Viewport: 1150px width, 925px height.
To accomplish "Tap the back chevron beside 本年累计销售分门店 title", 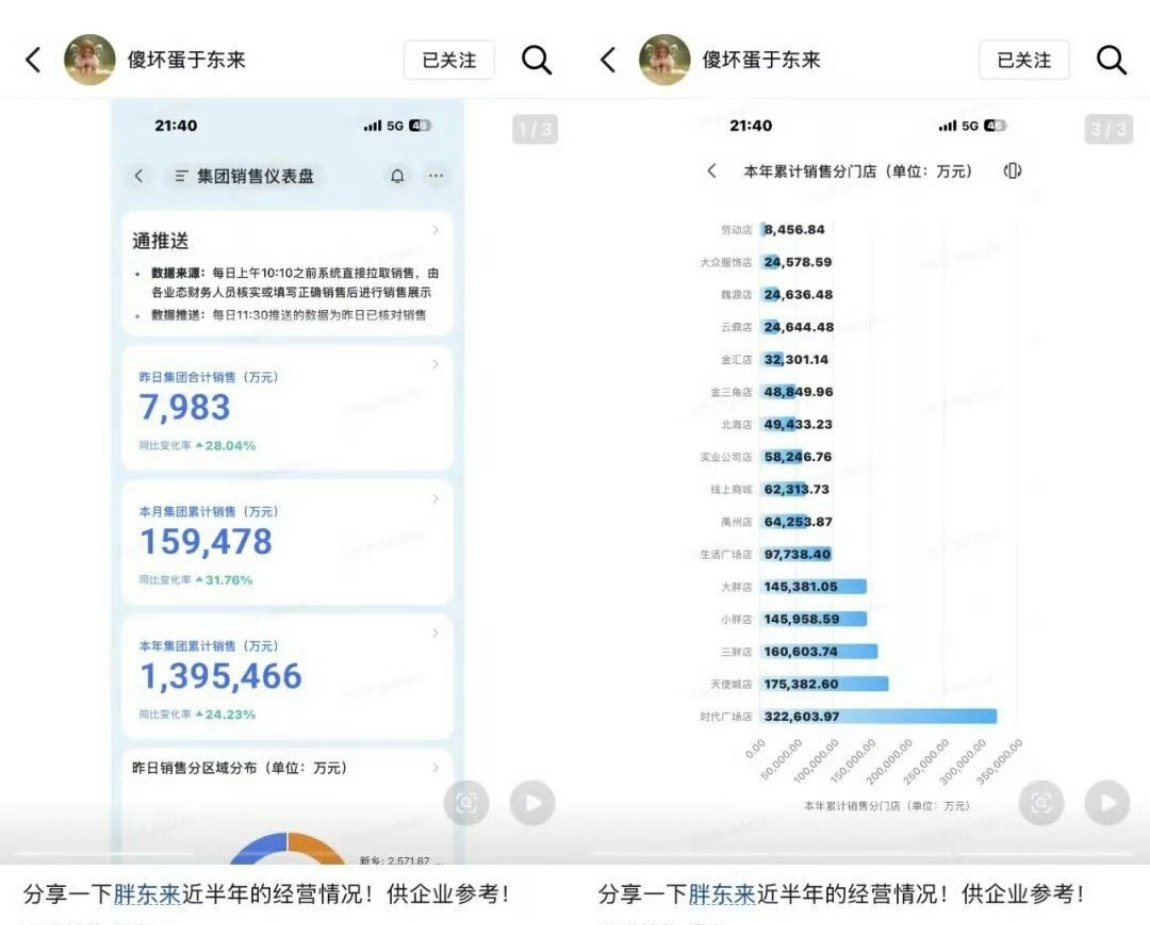I will coord(711,171).
